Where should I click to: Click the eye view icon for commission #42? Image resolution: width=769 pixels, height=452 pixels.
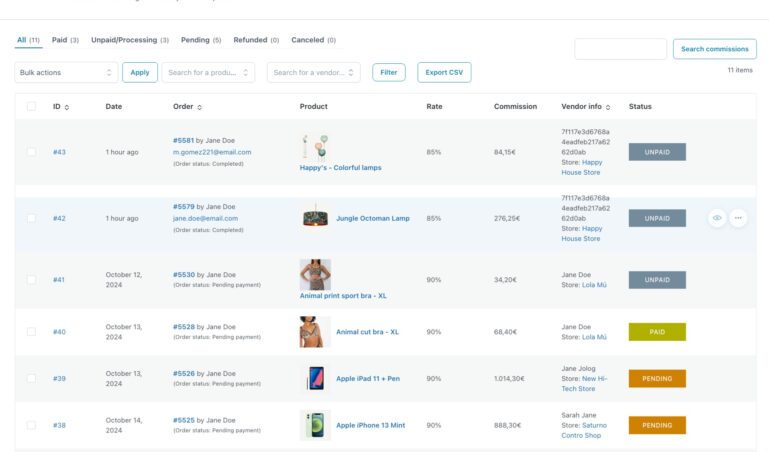pos(717,218)
